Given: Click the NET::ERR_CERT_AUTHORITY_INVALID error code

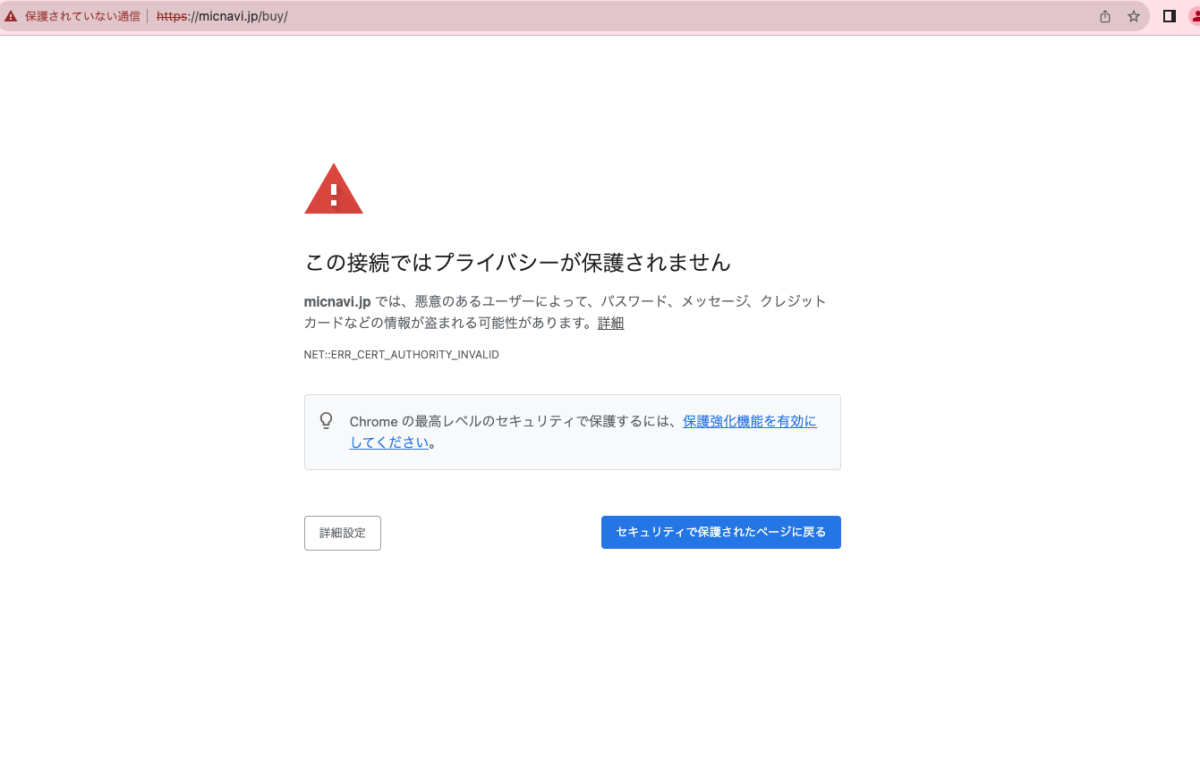Looking at the screenshot, I should tap(401, 355).
